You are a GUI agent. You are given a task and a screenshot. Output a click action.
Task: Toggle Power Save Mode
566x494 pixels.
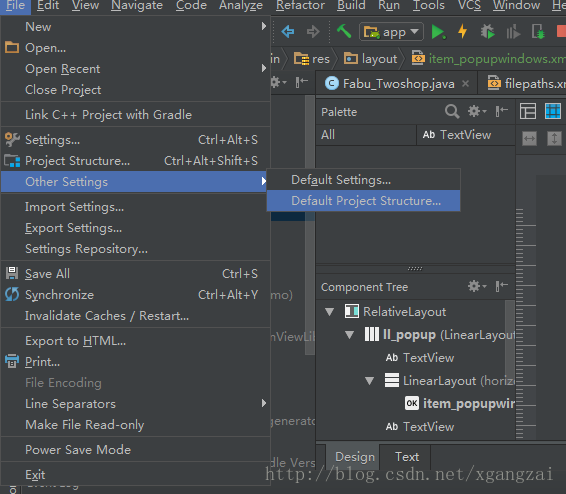(x=136, y=450)
